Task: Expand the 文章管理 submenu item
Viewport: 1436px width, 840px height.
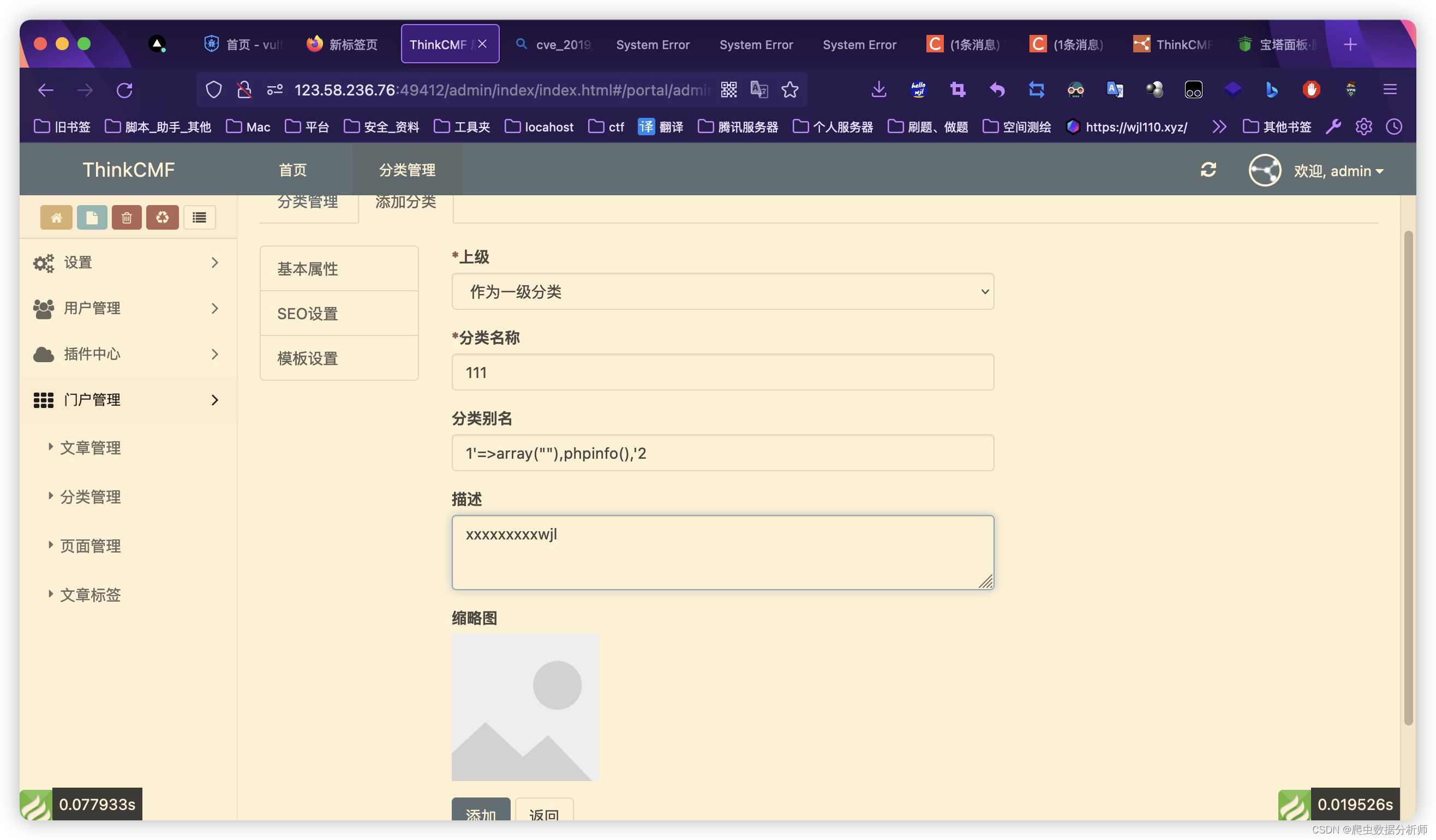Action: pyautogui.click(x=90, y=447)
